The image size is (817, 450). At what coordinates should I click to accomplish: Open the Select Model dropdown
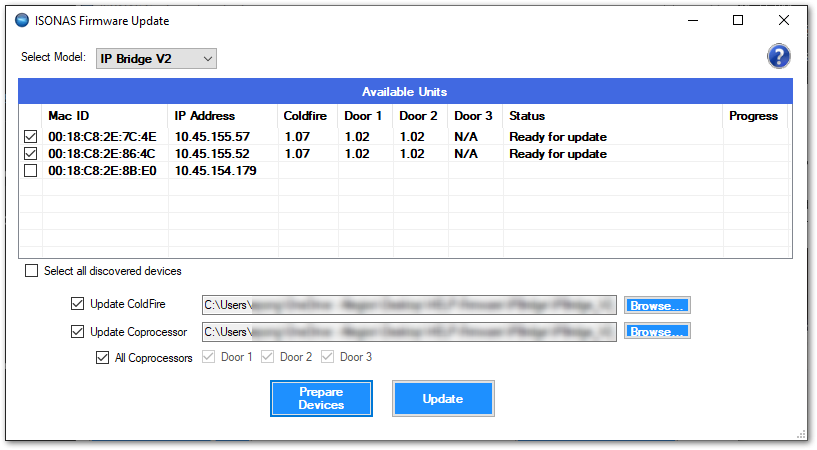(x=156, y=58)
